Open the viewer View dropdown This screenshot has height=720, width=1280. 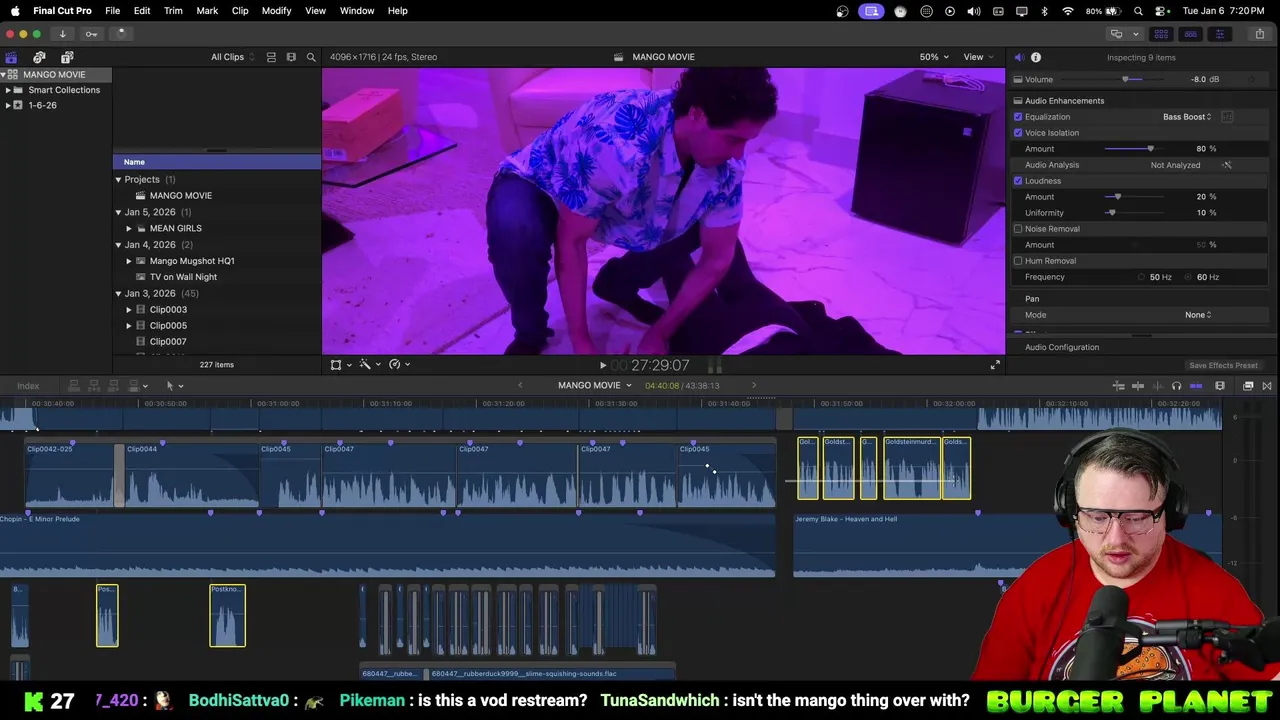click(x=978, y=57)
